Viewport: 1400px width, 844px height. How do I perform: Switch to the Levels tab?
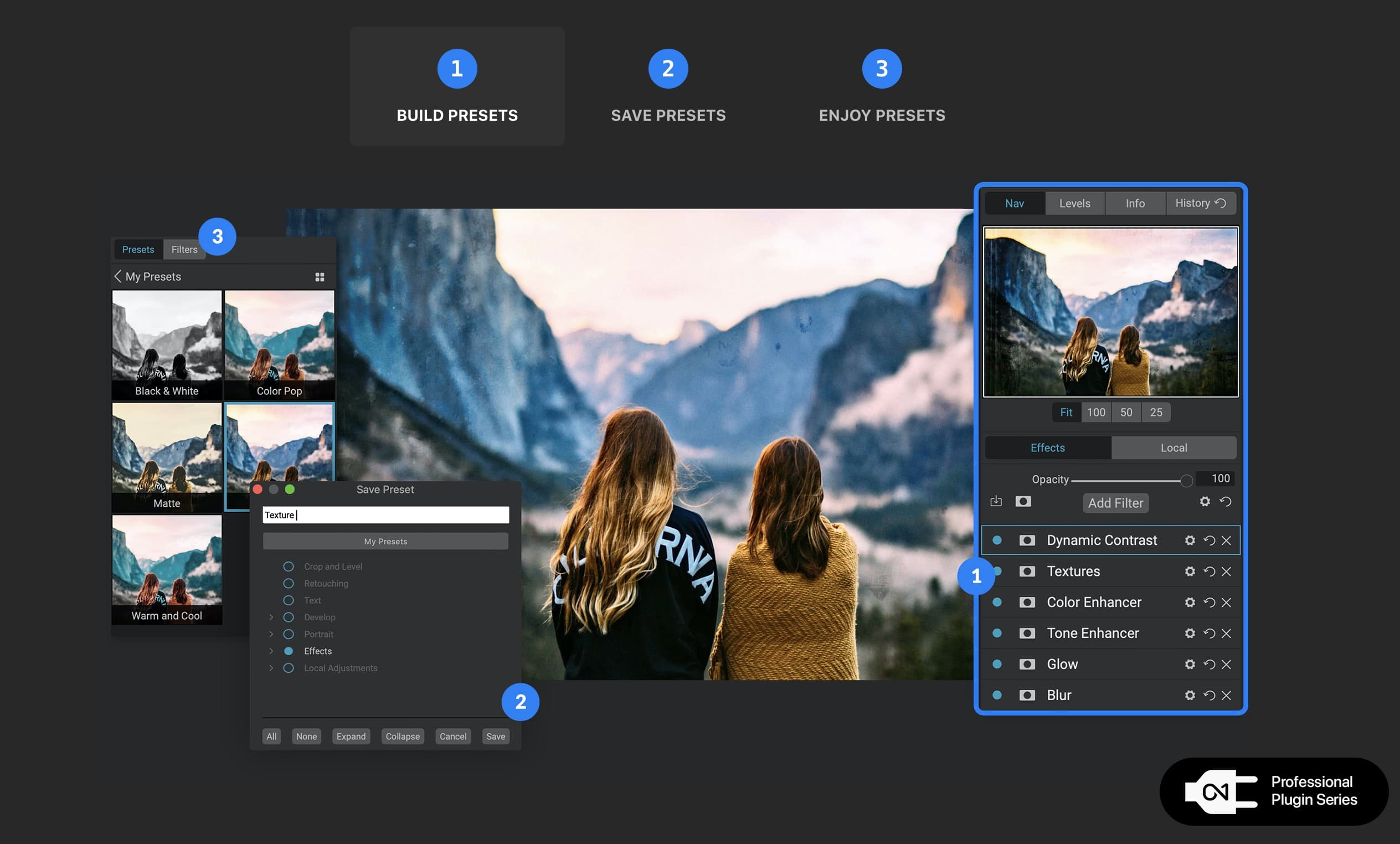point(1074,203)
